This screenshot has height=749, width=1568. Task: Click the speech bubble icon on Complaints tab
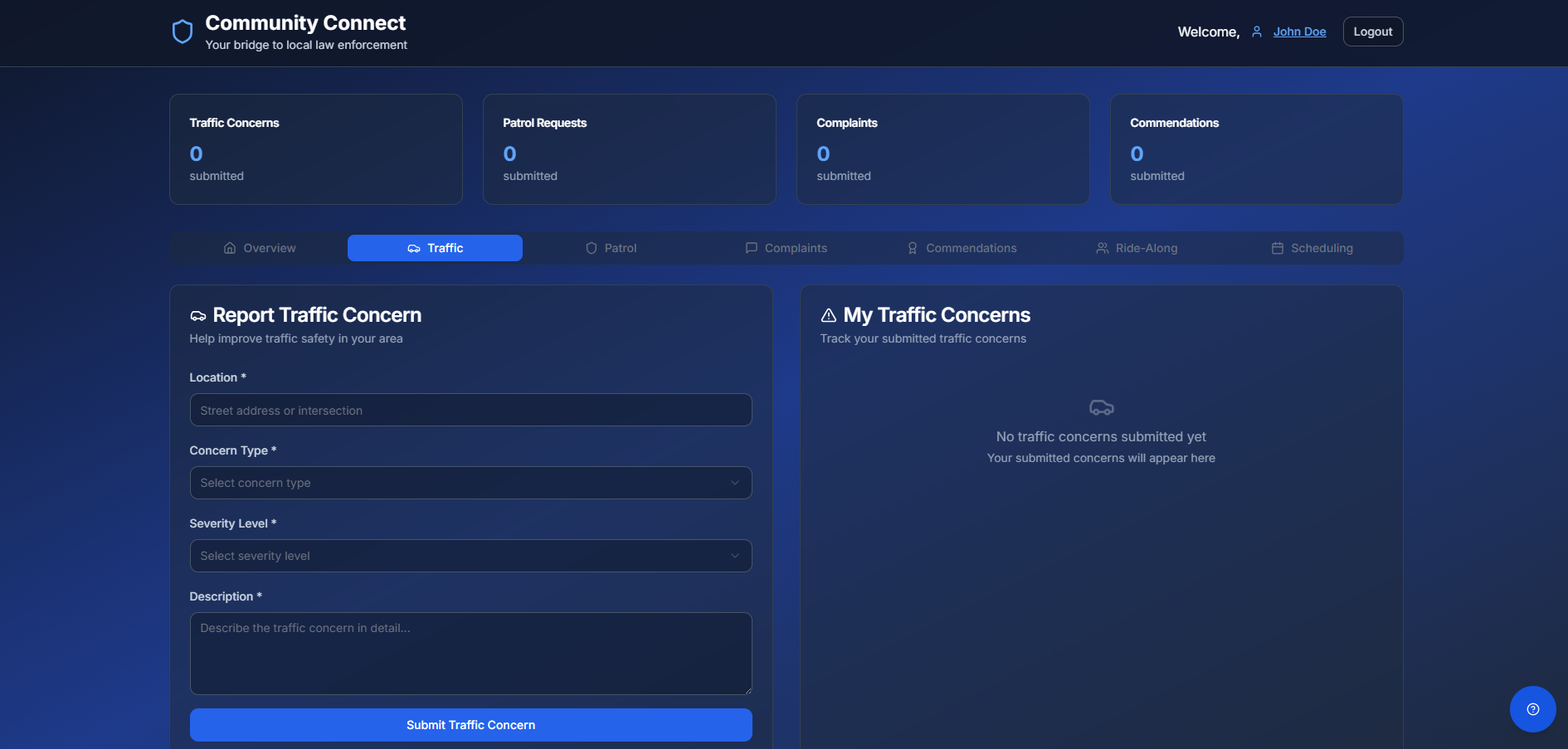(750, 248)
